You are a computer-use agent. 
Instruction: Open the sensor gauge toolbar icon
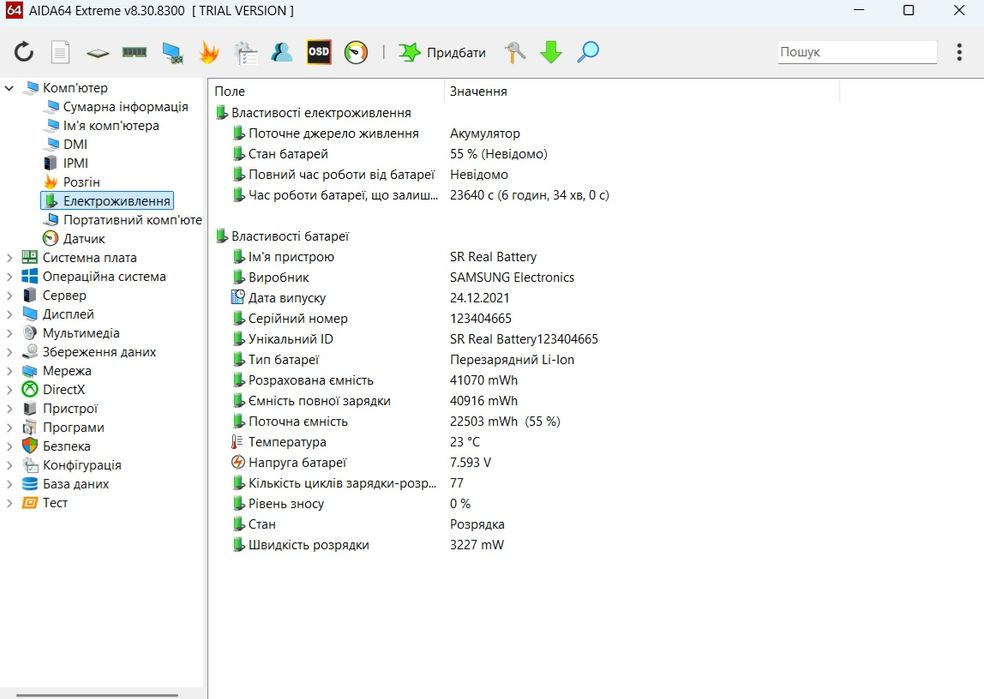click(356, 52)
